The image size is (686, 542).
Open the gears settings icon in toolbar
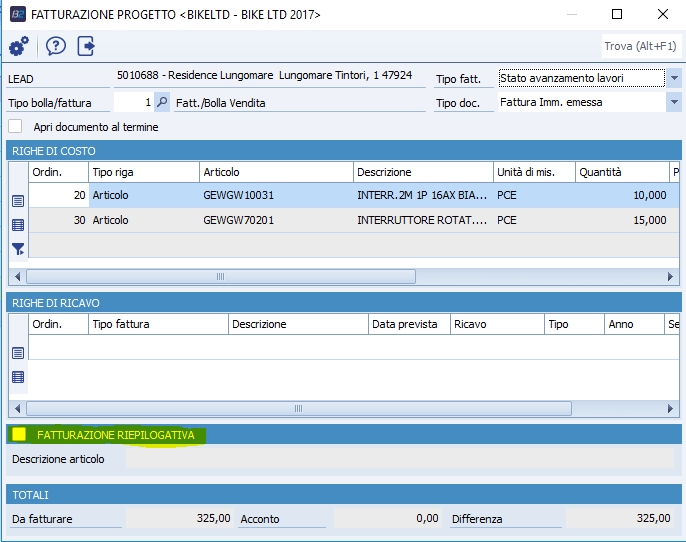point(19,46)
